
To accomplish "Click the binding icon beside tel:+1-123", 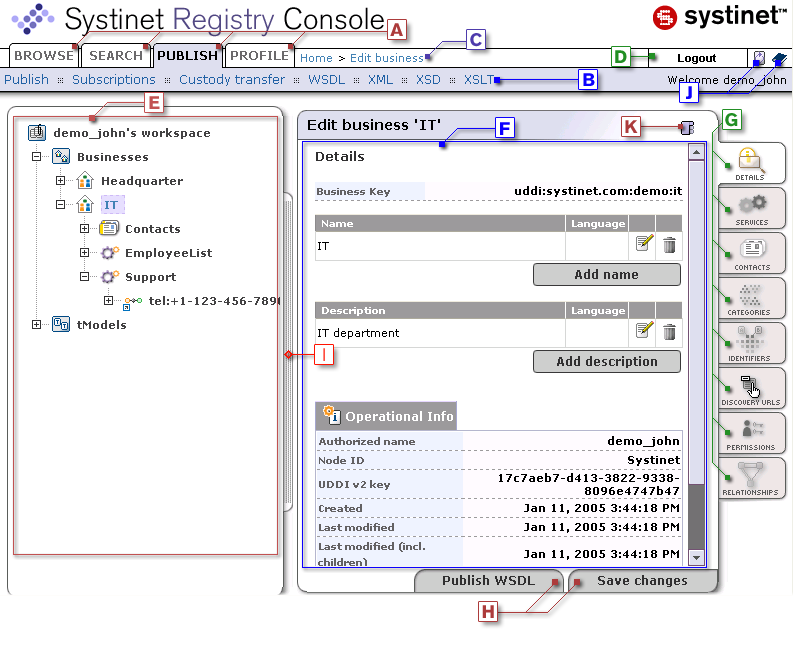I will (x=133, y=302).
